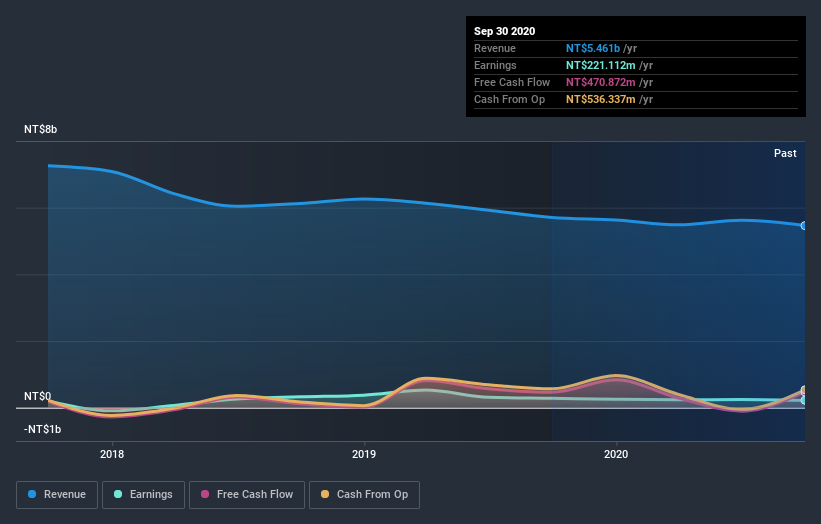Click the Revenue row label in tooltip
Viewport: 821px width, 524px height.
pyautogui.click(x=495, y=48)
